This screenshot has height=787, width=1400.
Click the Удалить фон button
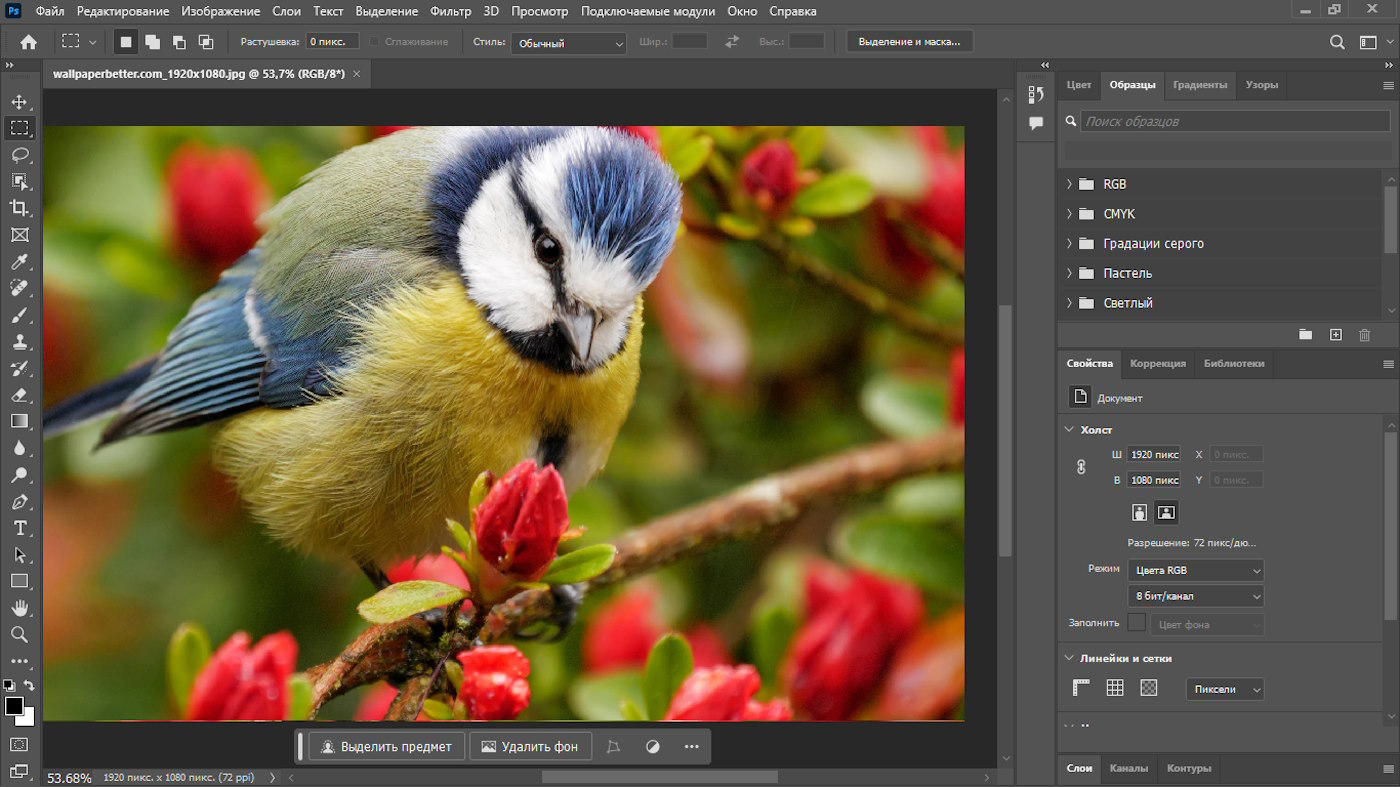coord(530,747)
